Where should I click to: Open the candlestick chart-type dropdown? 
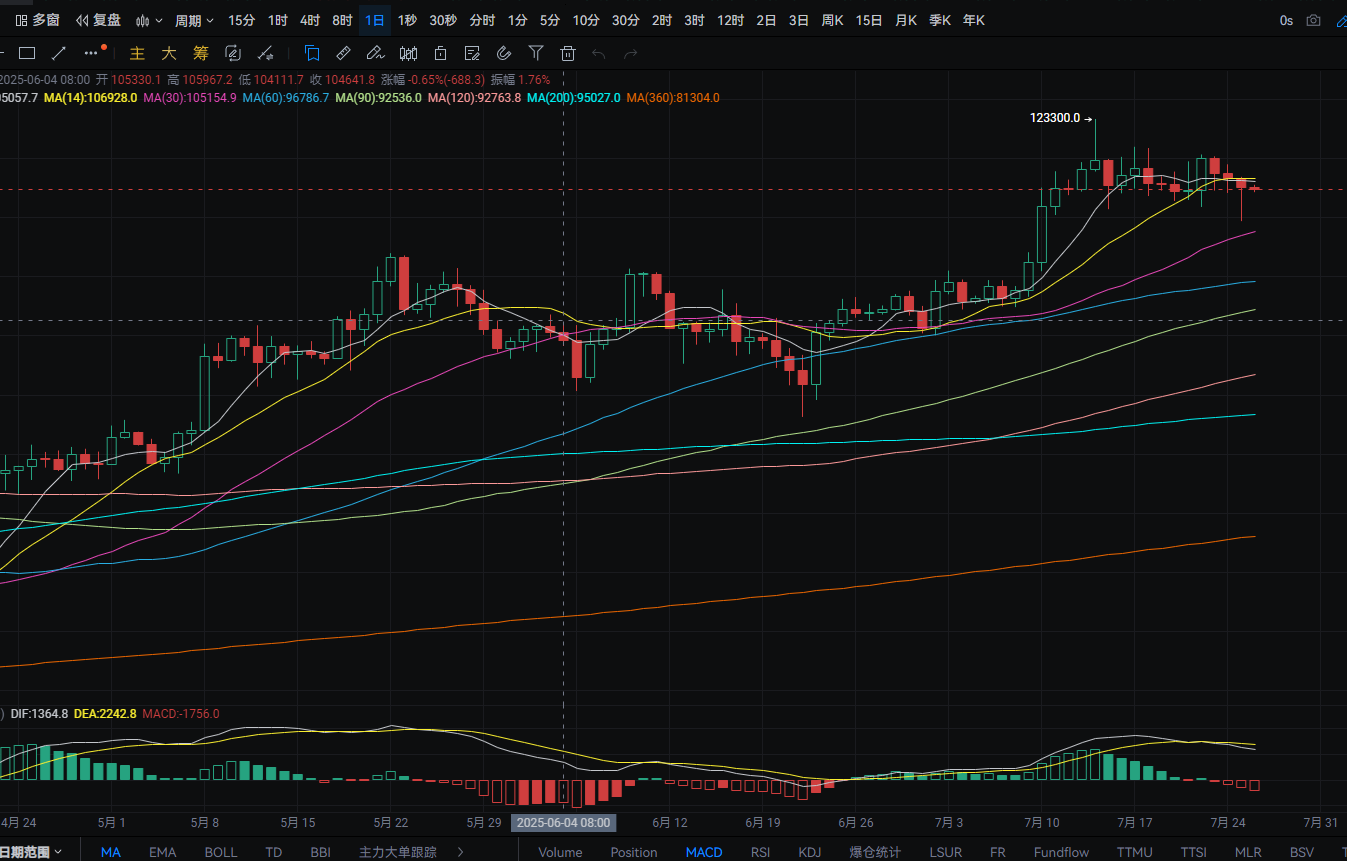[149, 20]
